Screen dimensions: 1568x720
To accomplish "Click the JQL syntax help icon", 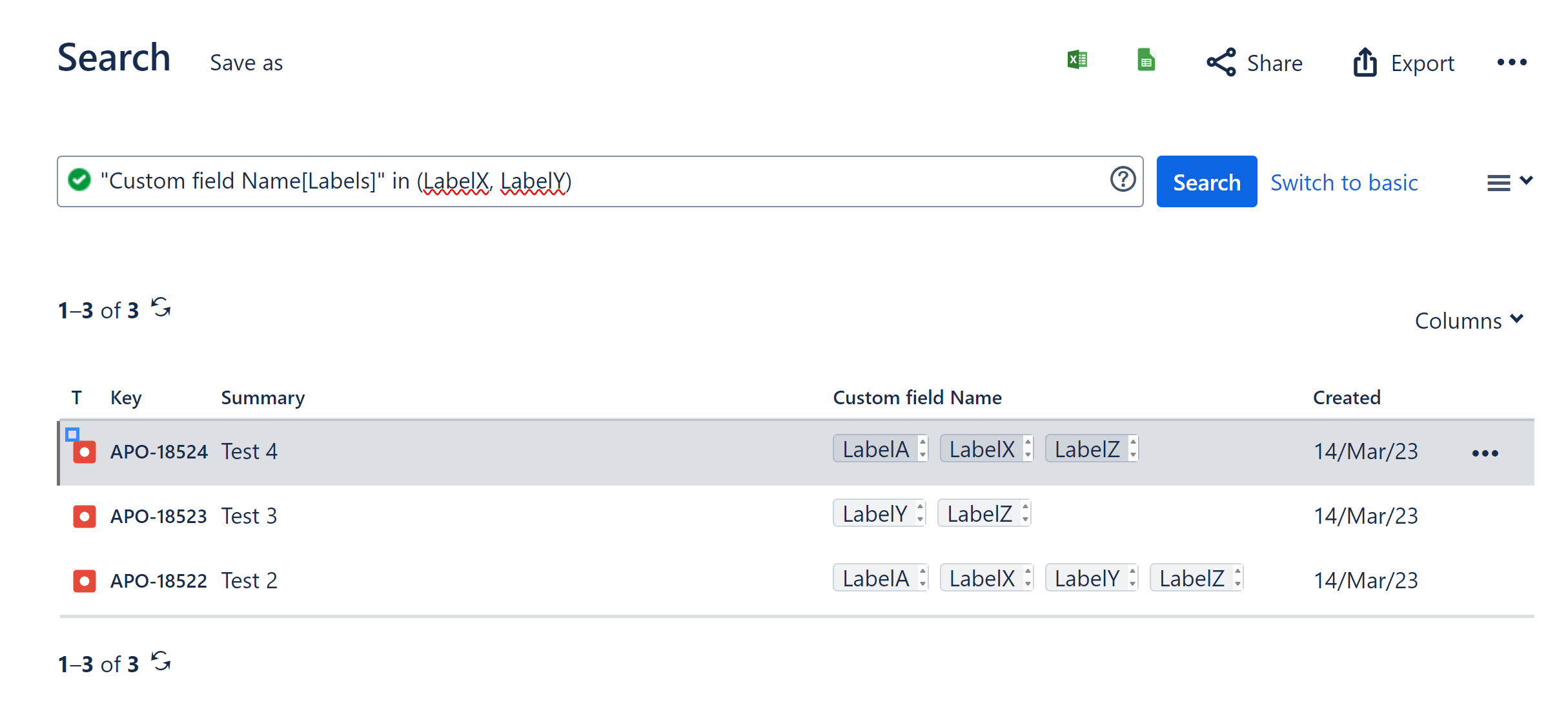I will pyautogui.click(x=1123, y=180).
